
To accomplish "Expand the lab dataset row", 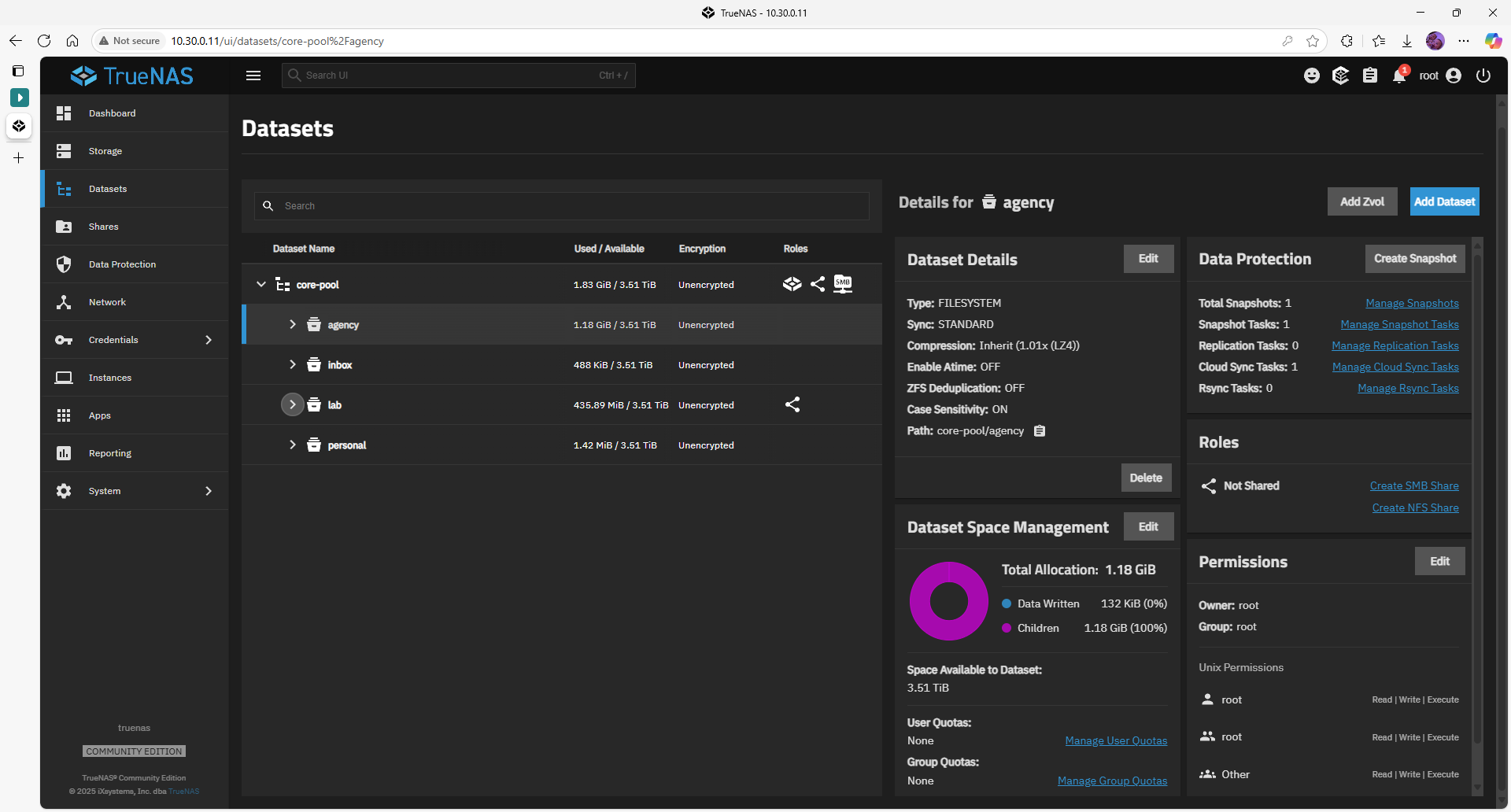I will (293, 404).
